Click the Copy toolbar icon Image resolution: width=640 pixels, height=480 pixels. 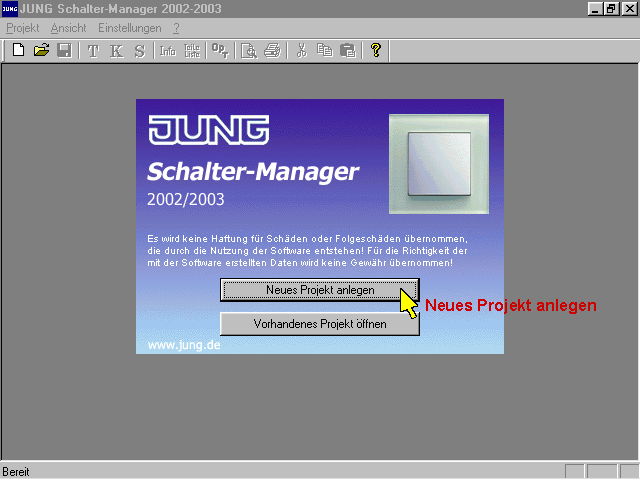click(x=325, y=50)
